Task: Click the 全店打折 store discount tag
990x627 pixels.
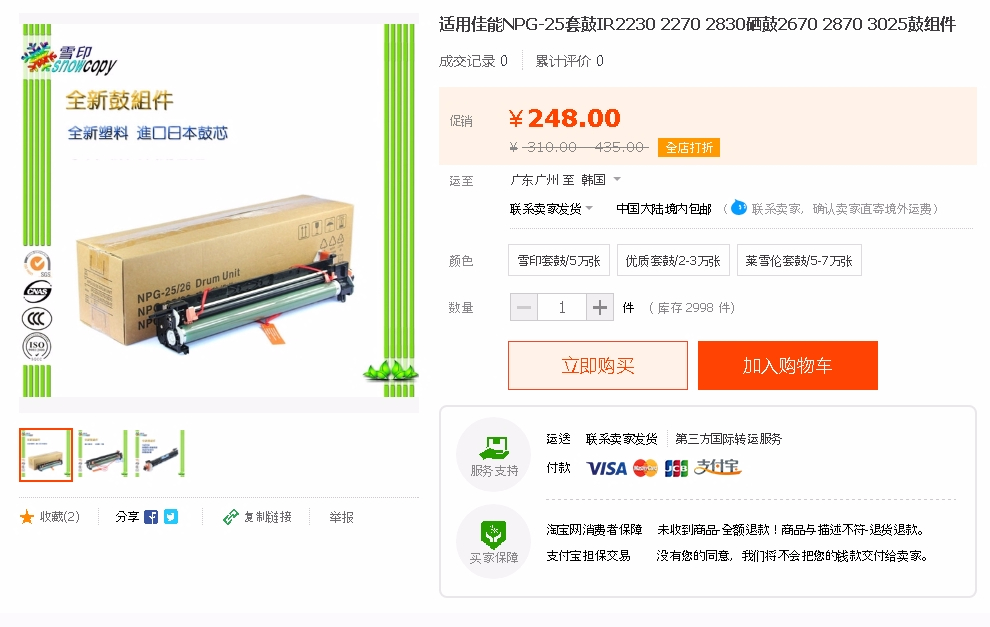Action: [689, 148]
